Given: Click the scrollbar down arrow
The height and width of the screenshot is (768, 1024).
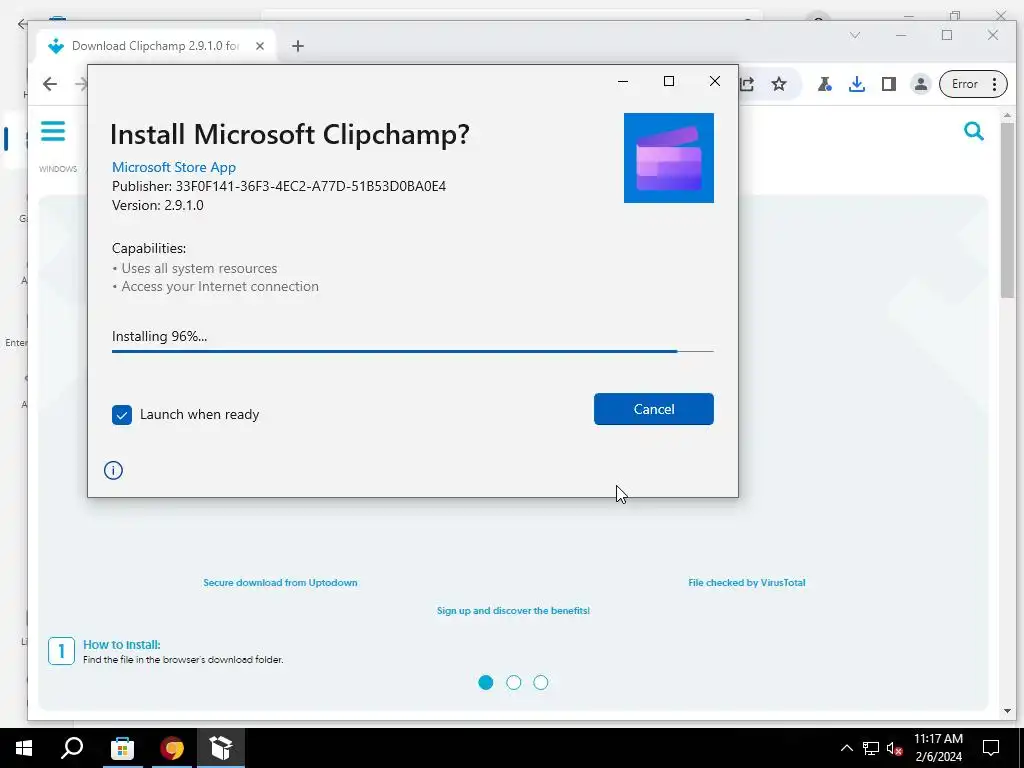Looking at the screenshot, I should click(1007, 711).
